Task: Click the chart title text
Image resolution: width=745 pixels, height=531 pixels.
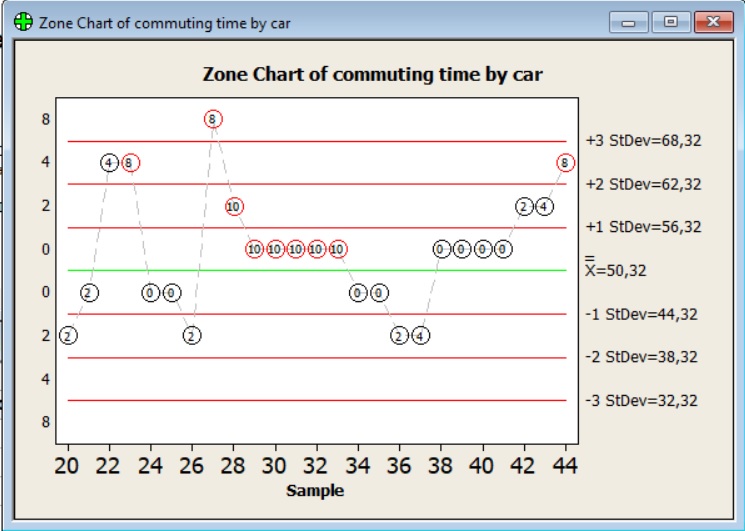Action: click(x=372, y=74)
